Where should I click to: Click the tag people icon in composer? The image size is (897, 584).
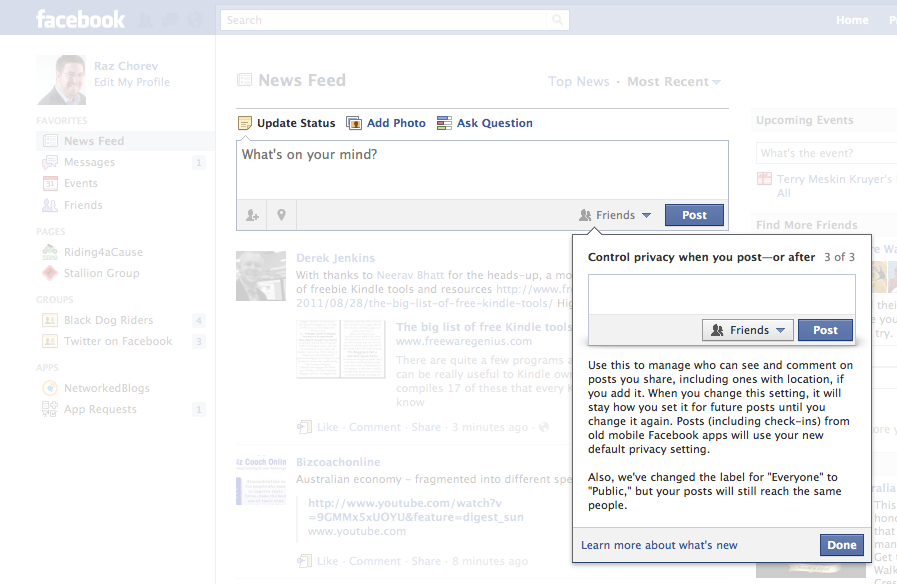[x=252, y=215]
